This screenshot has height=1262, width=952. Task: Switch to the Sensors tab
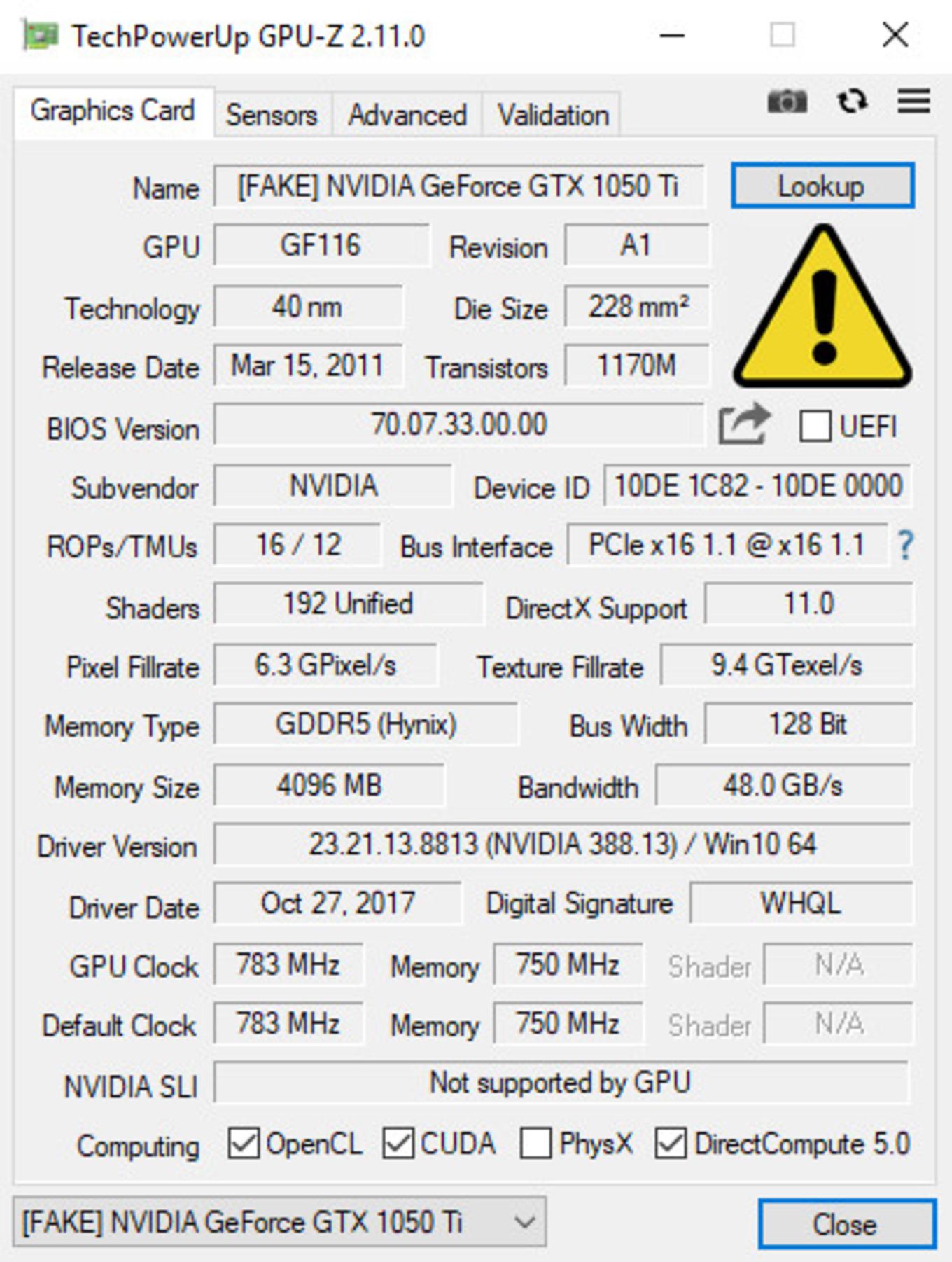coord(272,114)
